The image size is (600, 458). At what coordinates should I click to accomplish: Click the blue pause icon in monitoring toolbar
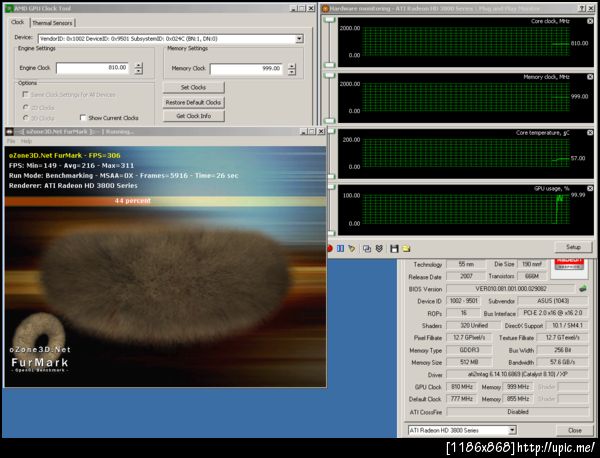[x=340, y=249]
